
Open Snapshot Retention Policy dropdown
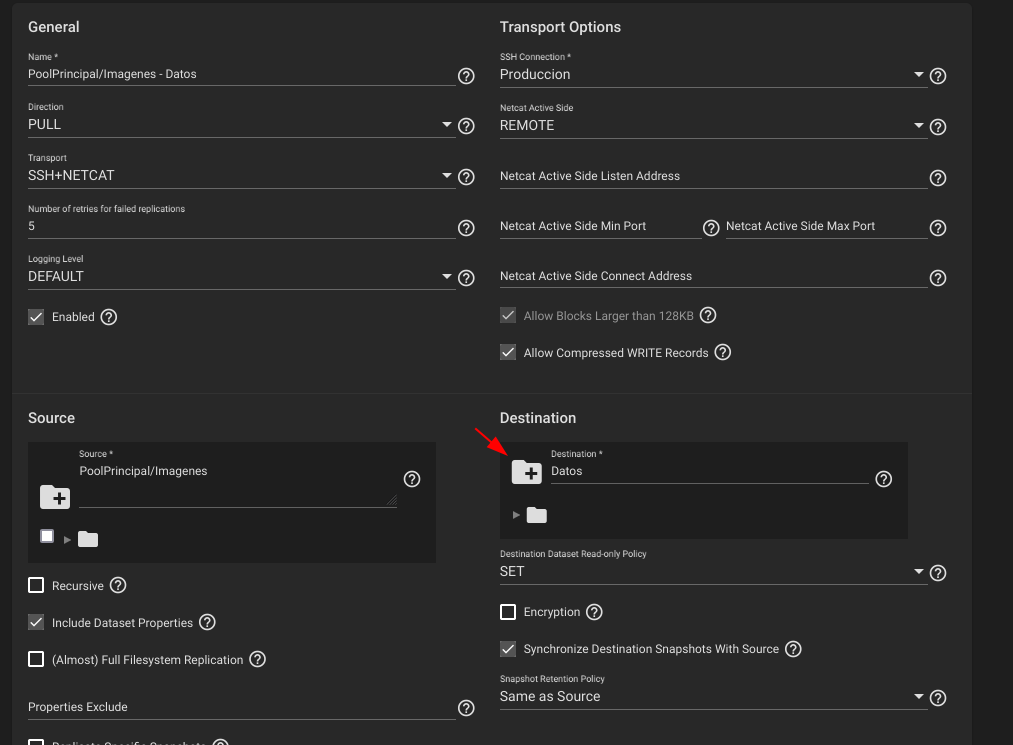pos(713,697)
